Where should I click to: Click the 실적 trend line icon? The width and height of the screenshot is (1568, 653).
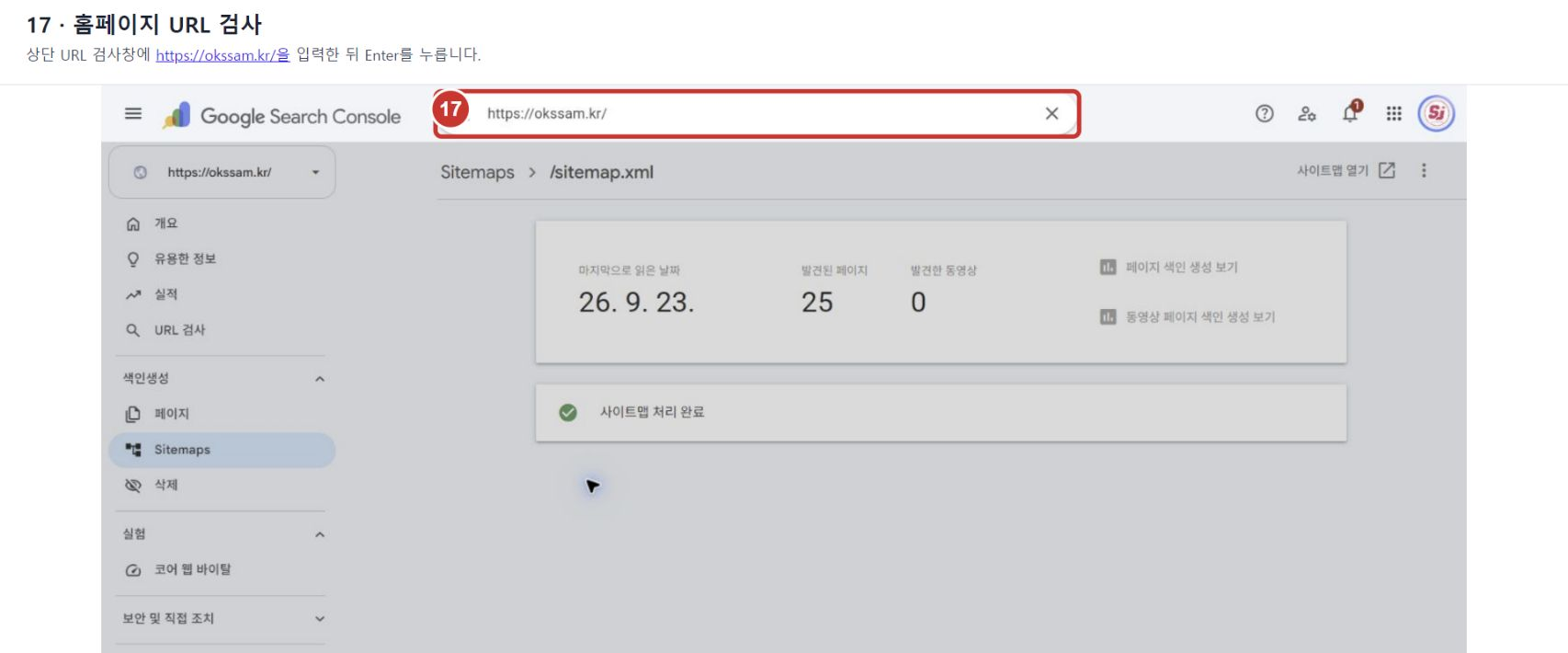pos(133,294)
